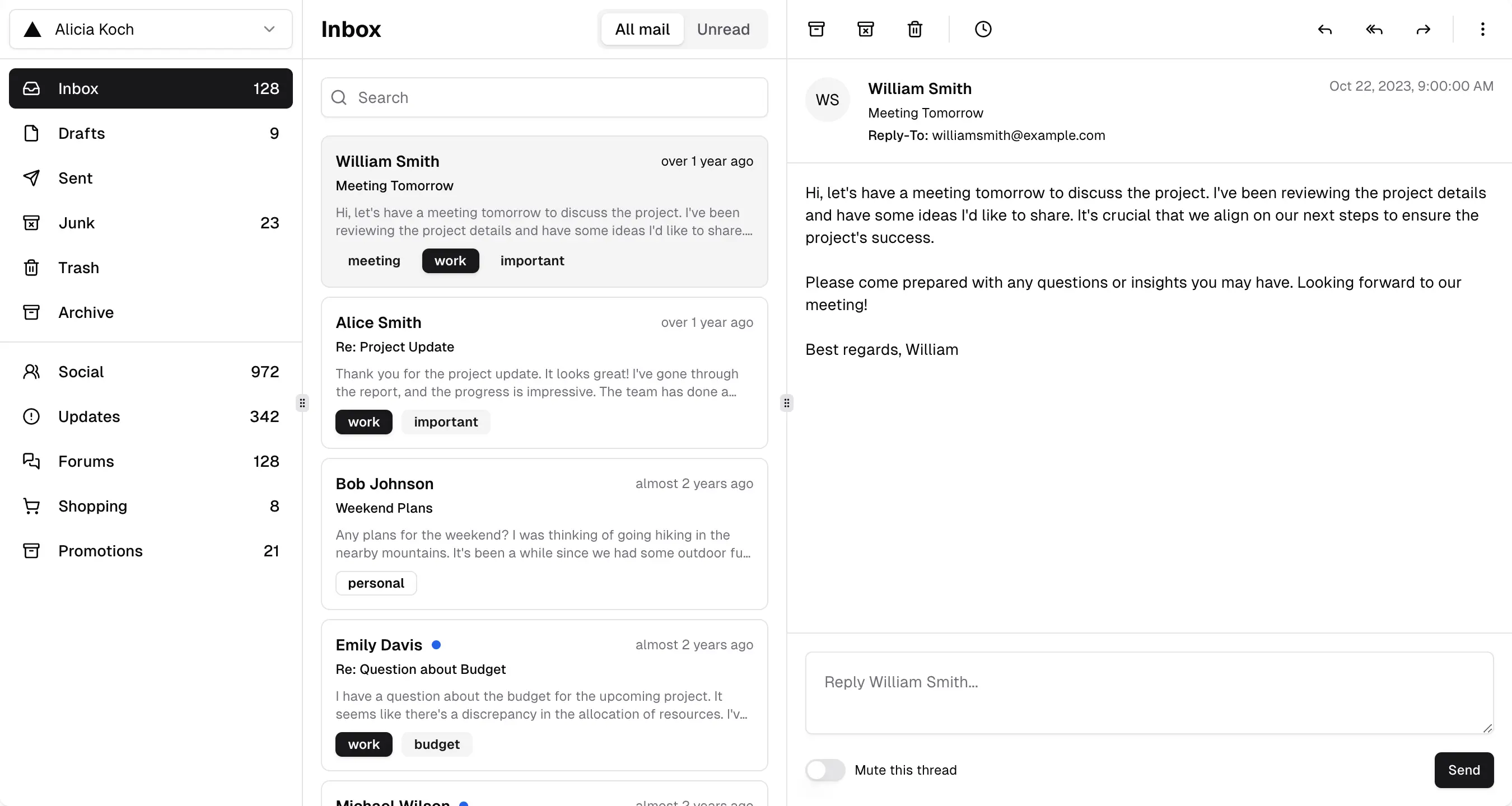Snooze the email using the clock icon

(983, 29)
